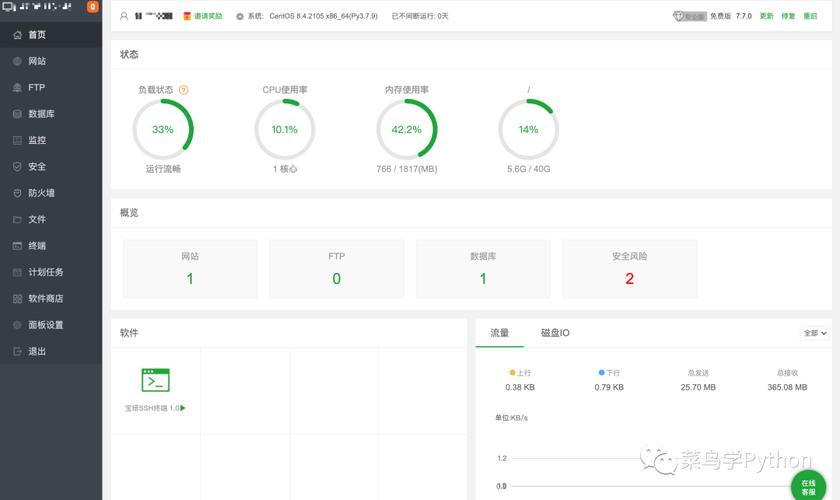Click the 上行 legend with yellow dot
Viewport: 840px width, 500px height.
(x=520, y=372)
